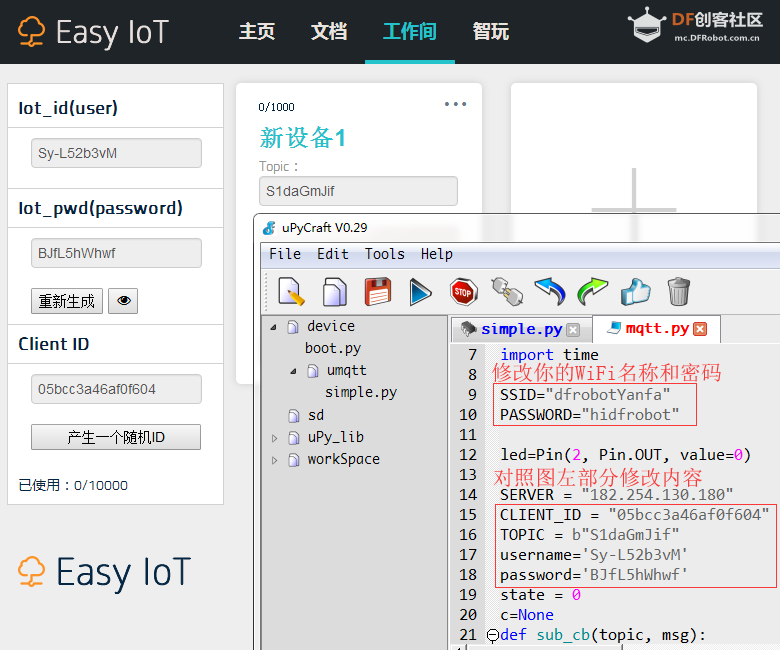Click the Connect plug icon in uPyCraft toolbar
This screenshot has width=780, height=650.
pos(506,291)
